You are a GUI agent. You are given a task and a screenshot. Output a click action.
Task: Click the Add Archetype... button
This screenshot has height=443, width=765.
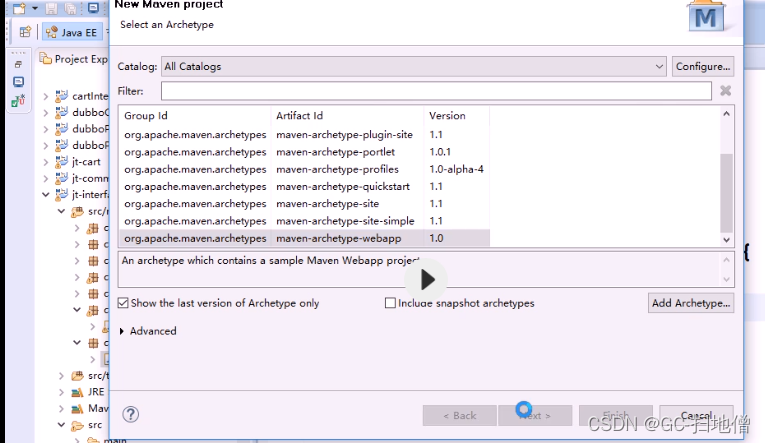tap(691, 303)
